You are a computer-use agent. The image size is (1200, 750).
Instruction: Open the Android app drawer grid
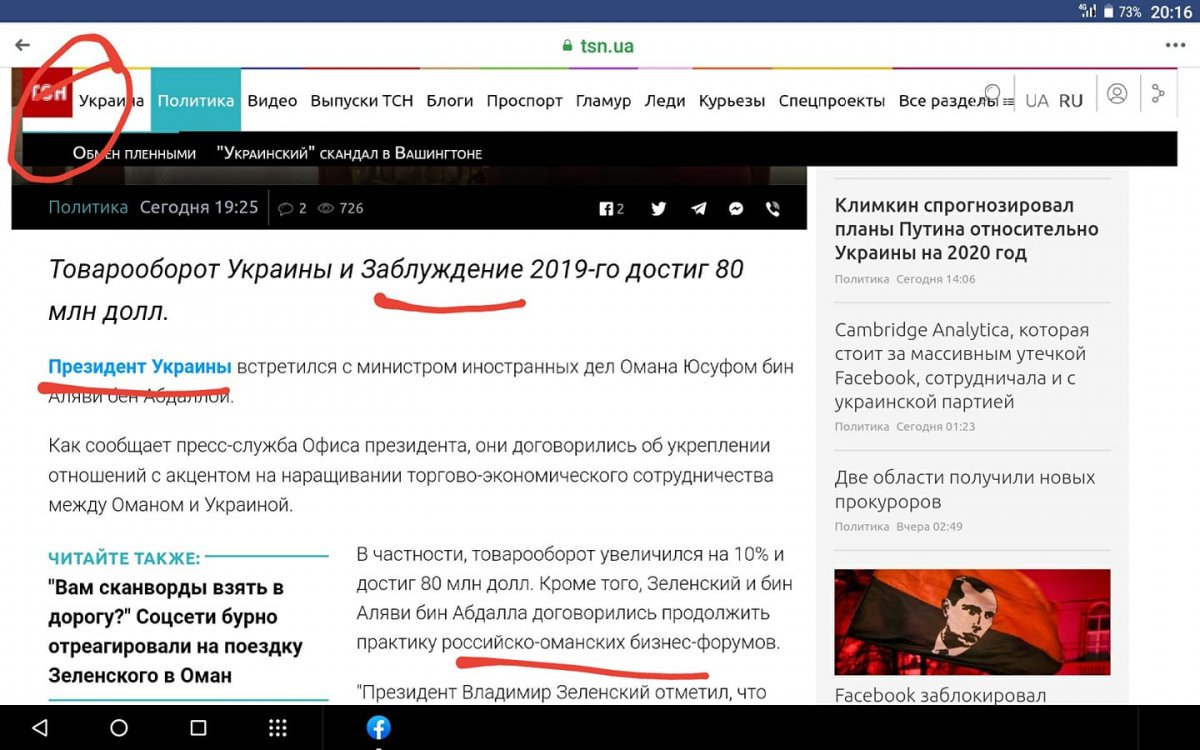click(x=278, y=727)
